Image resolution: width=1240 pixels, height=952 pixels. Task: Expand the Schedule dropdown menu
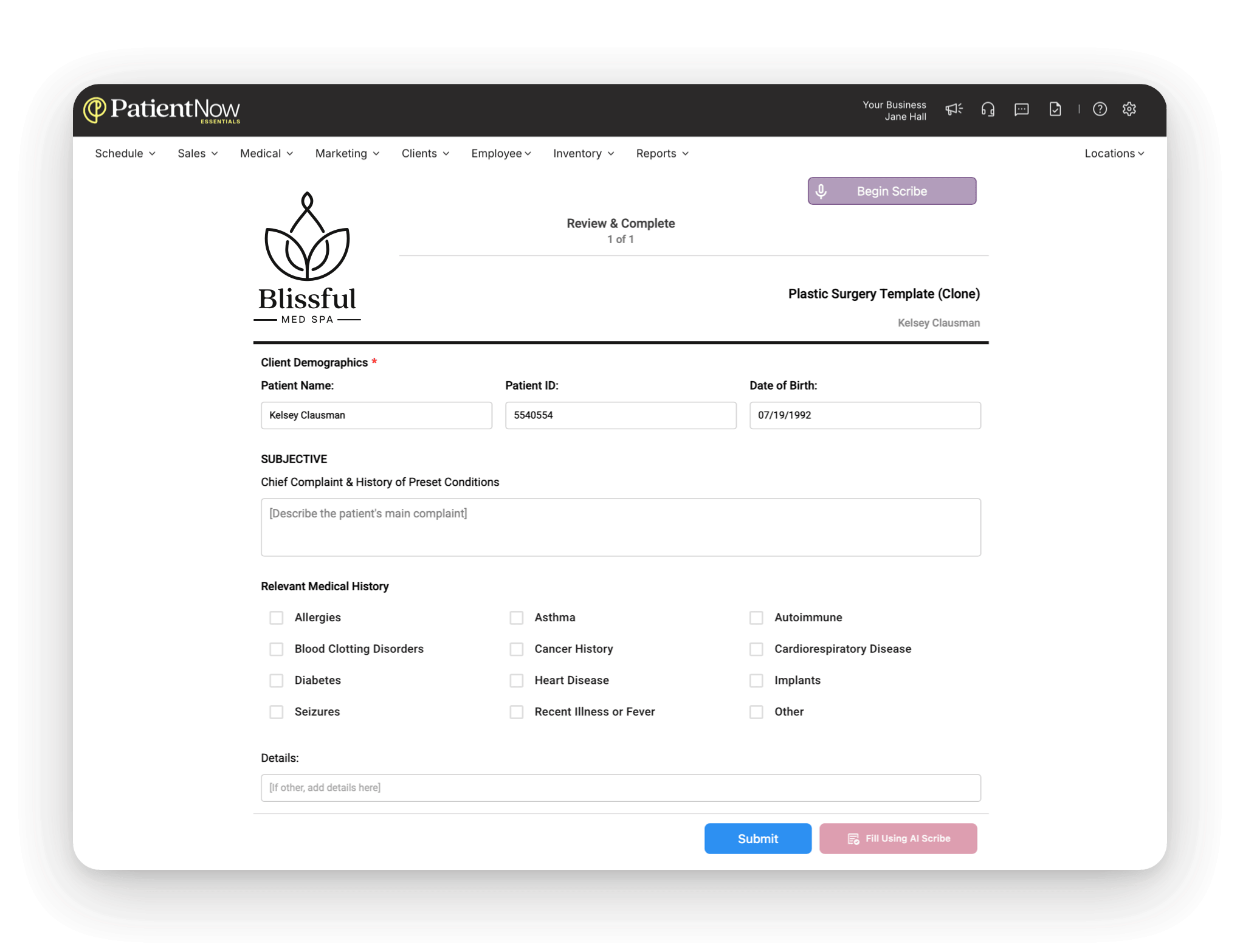click(x=125, y=154)
